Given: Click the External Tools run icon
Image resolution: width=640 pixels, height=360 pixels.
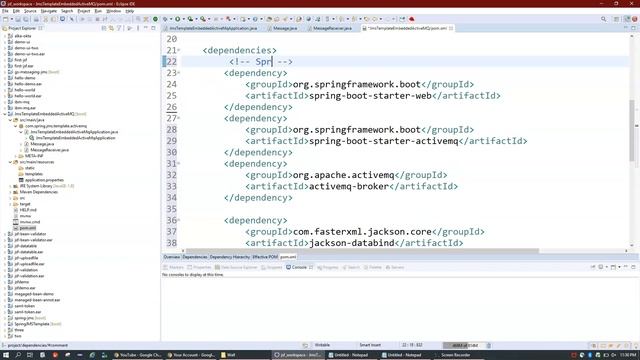Looking at the screenshot, I should (203, 19).
